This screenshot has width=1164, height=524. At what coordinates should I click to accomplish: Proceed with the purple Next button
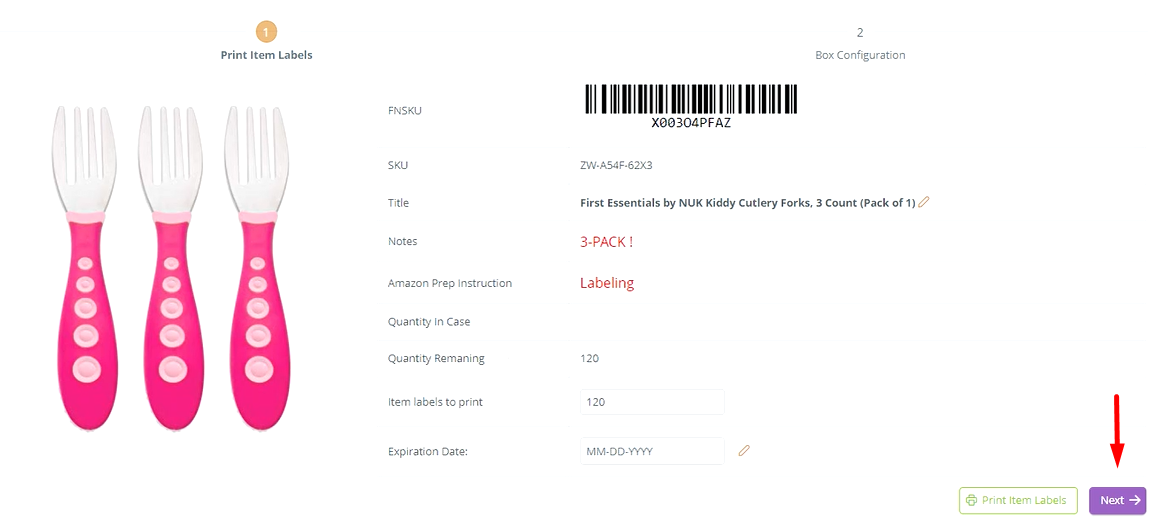point(1117,500)
